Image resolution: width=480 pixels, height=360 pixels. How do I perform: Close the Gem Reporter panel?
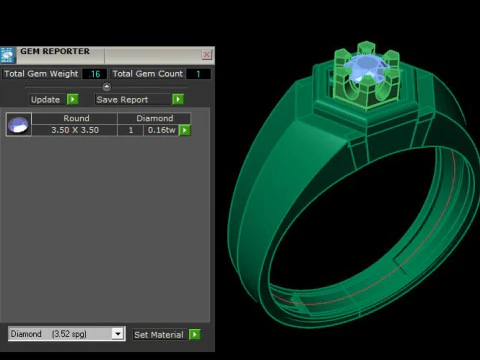coord(207,54)
